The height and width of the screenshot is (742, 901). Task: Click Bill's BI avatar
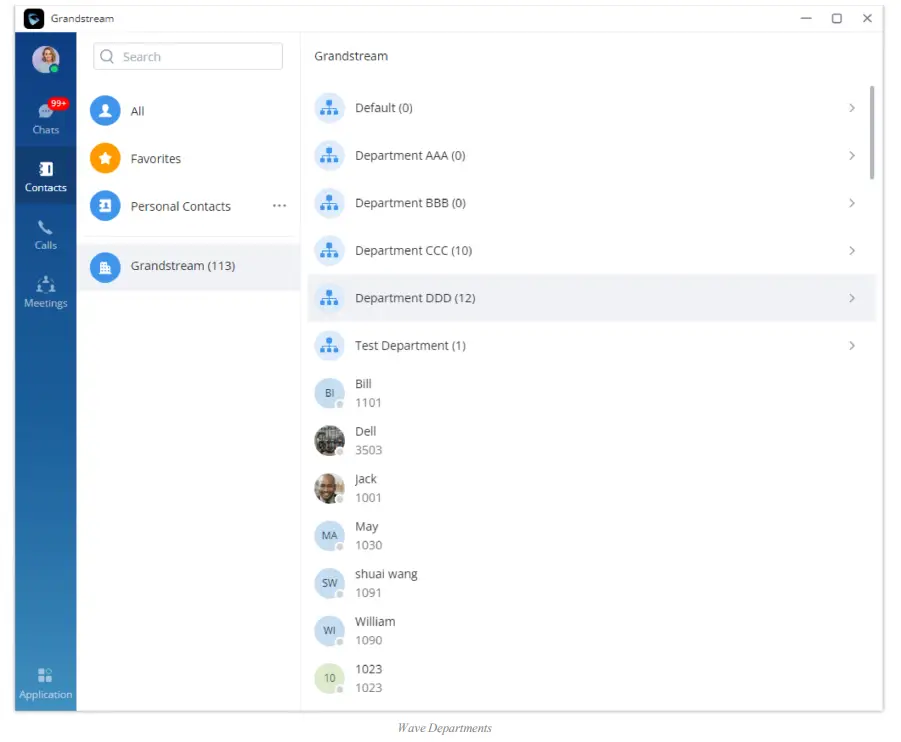tap(329, 393)
